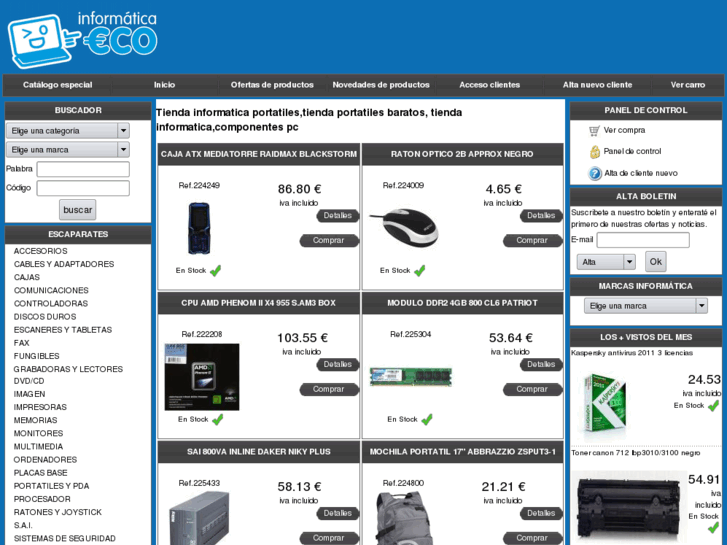This screenshot has width=727, height=545.
Task: Click green stock check for DDR2 module
Action: pyautogui.click(x=427, y=420)
